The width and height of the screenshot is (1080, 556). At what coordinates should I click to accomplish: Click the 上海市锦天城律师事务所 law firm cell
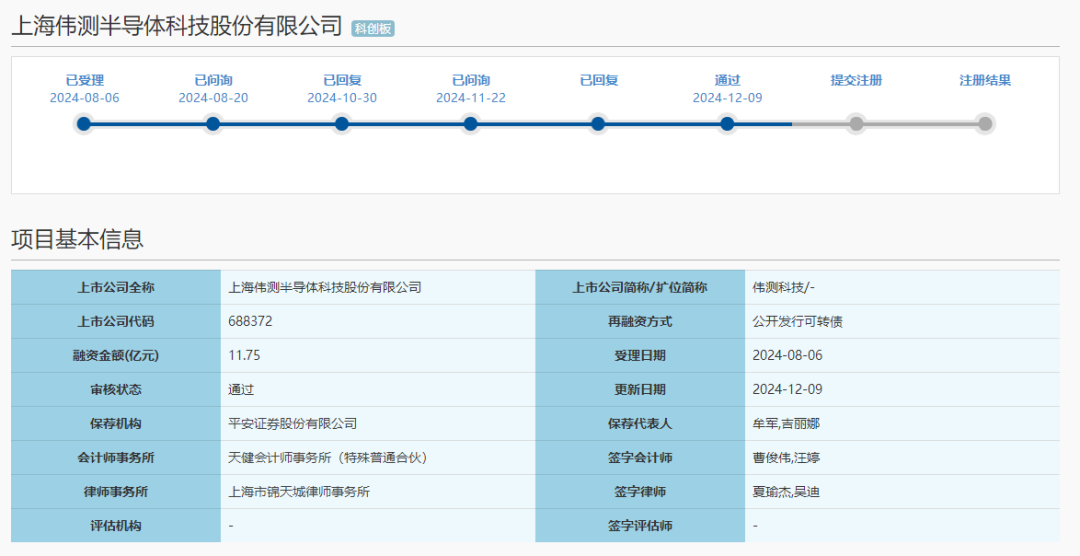(x=300, y=492)
